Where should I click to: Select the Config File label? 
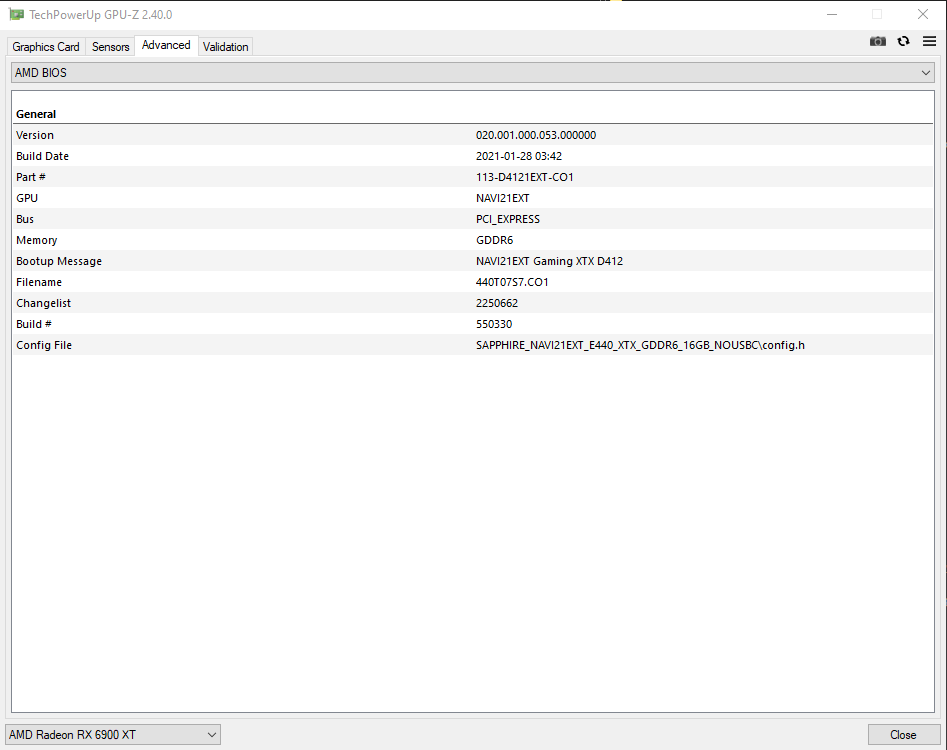(44, 345)
